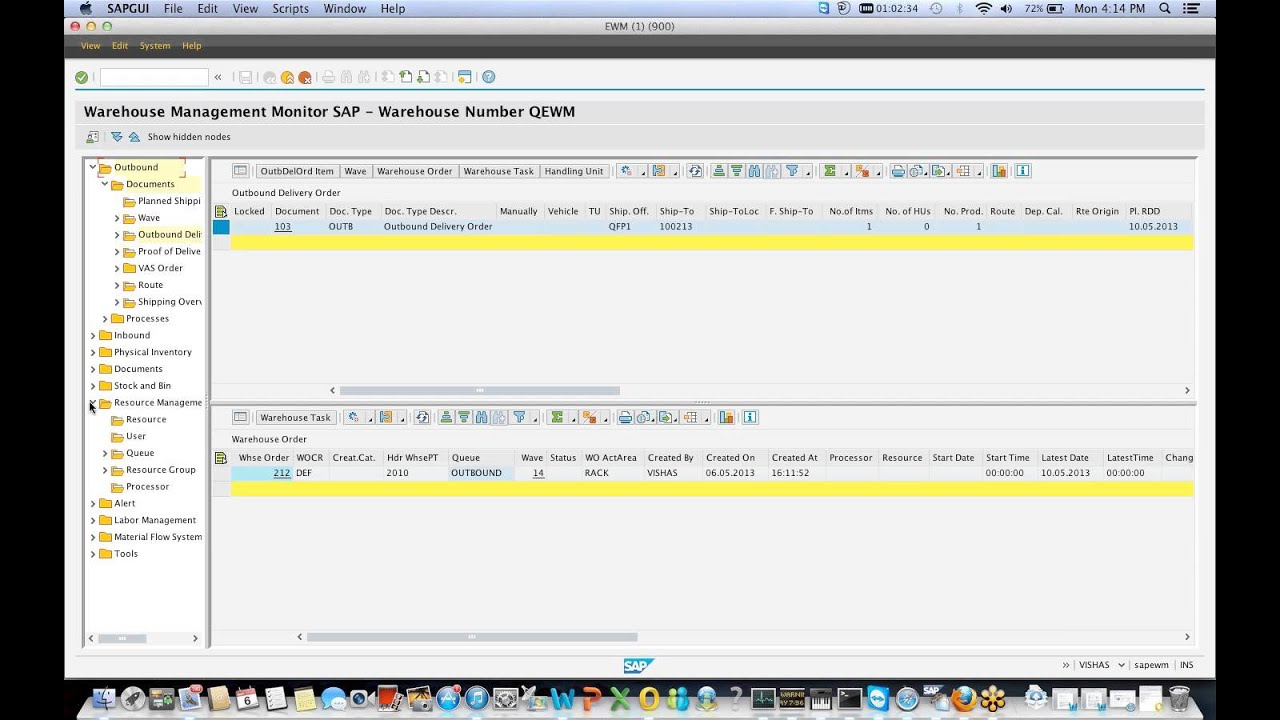Click the Save floppy disk icon
Viewport: 1280px width, 720px height.
click(x=245, y=77)
